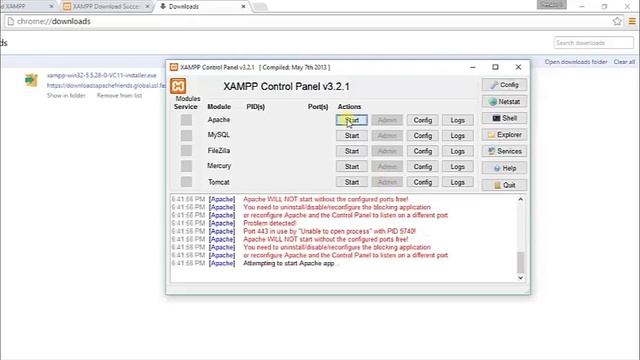
Task: Start the Tomcat module
Action: 352,182
